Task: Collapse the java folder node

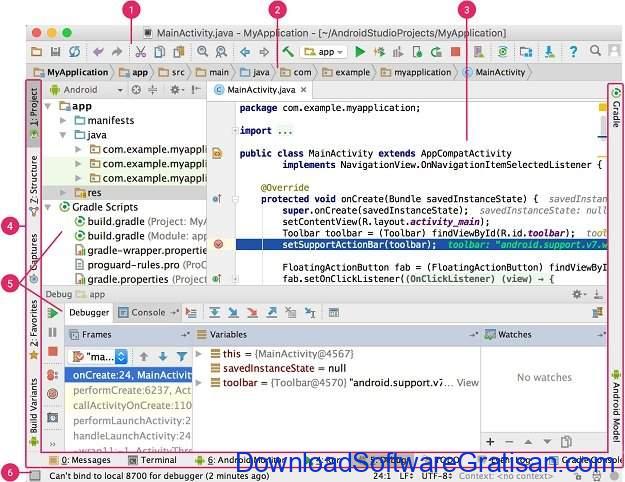Action: click(63, 135)
